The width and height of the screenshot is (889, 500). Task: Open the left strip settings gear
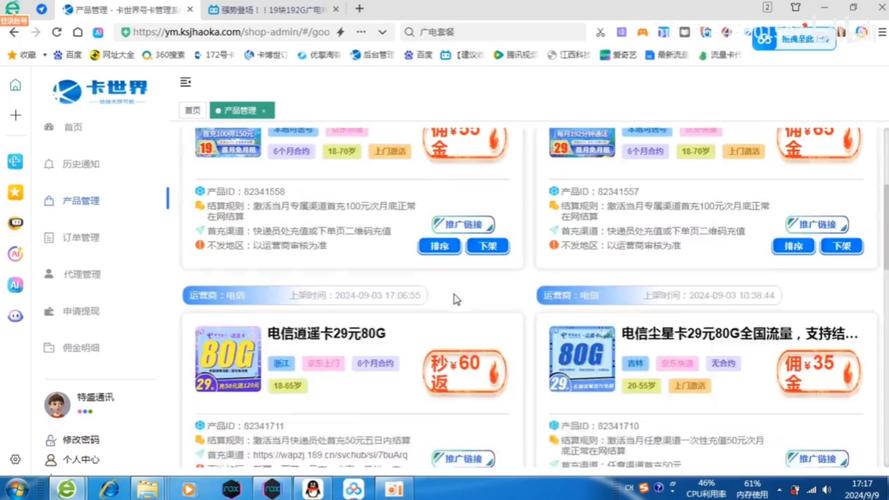pos(15,459)
